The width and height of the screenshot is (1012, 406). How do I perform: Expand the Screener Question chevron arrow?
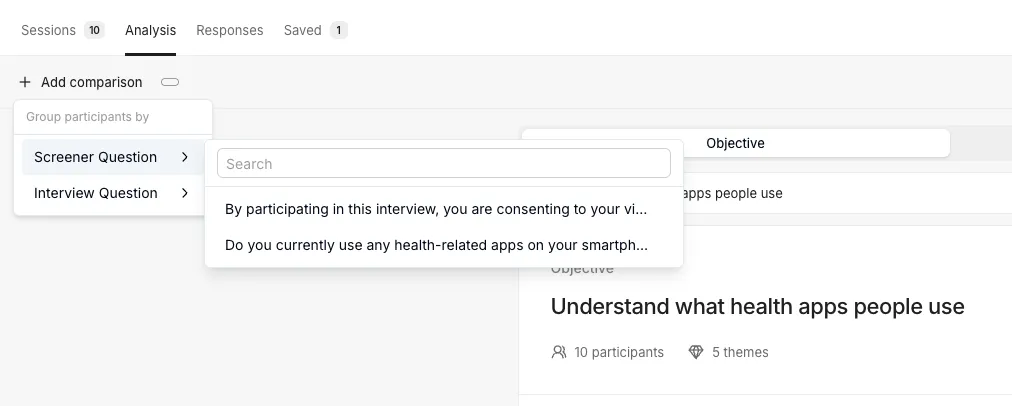(x=185, y=157)
